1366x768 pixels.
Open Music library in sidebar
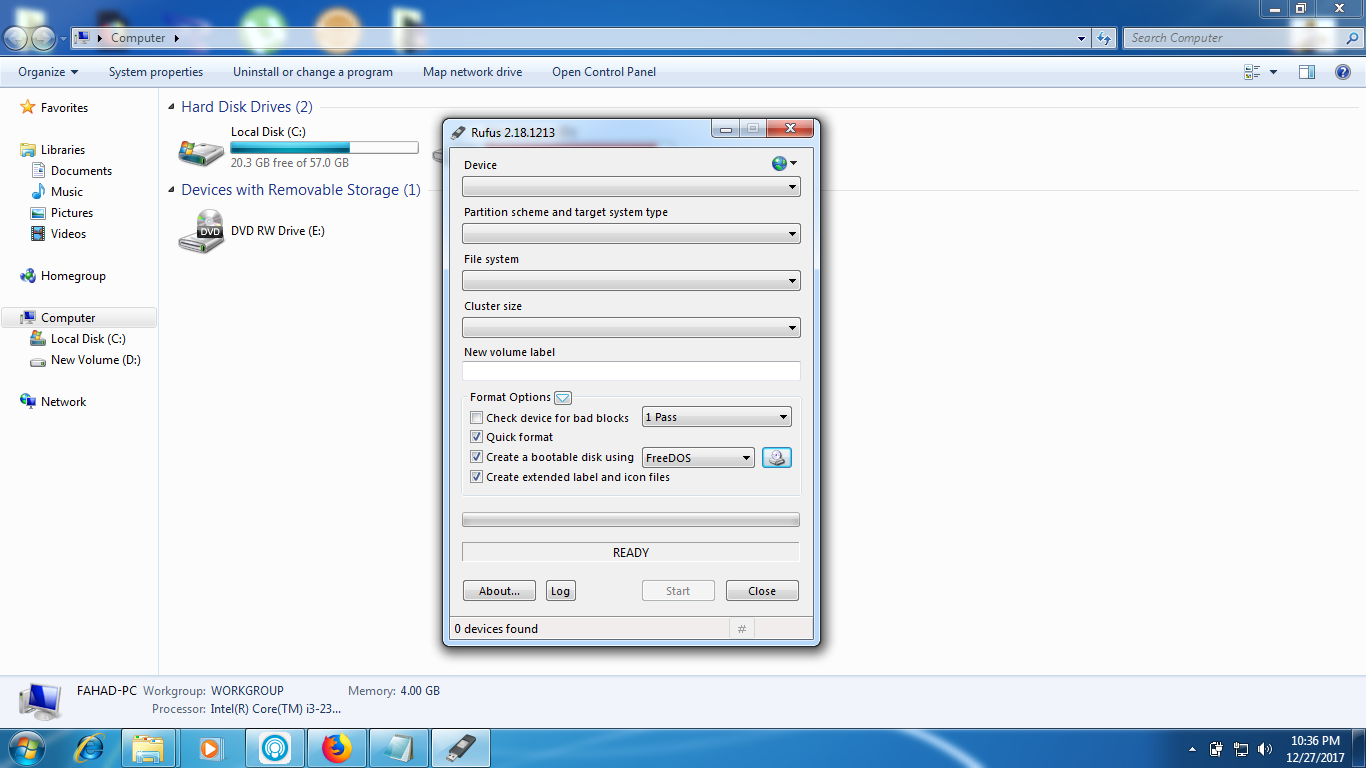point(67,192)
